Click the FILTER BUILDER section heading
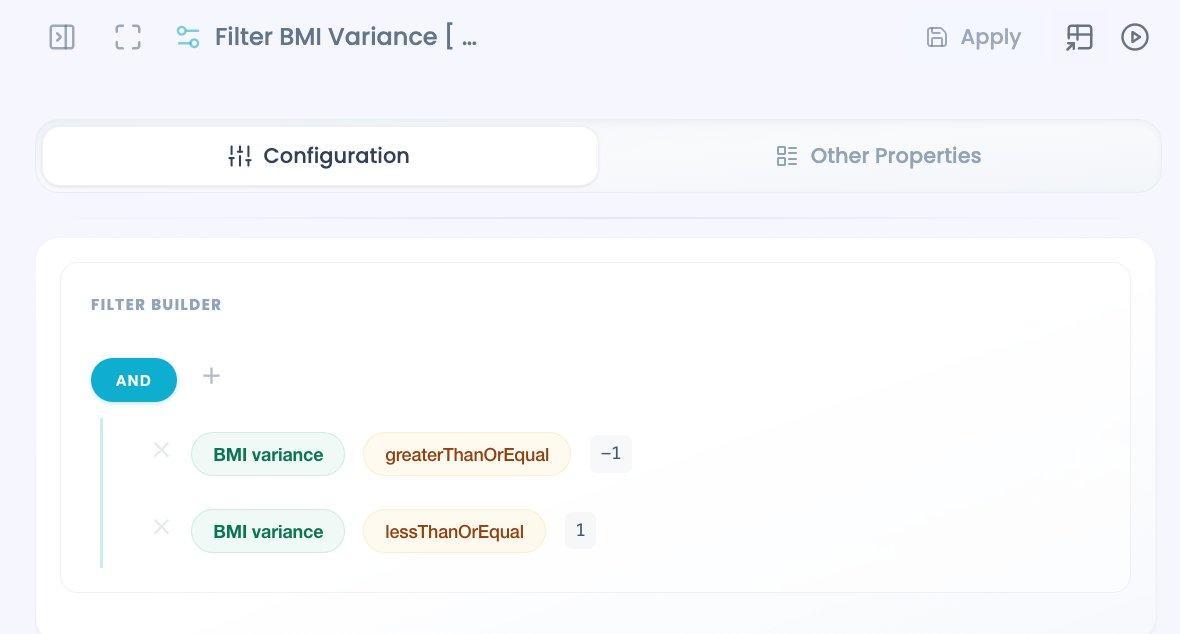 click(157, 305)
